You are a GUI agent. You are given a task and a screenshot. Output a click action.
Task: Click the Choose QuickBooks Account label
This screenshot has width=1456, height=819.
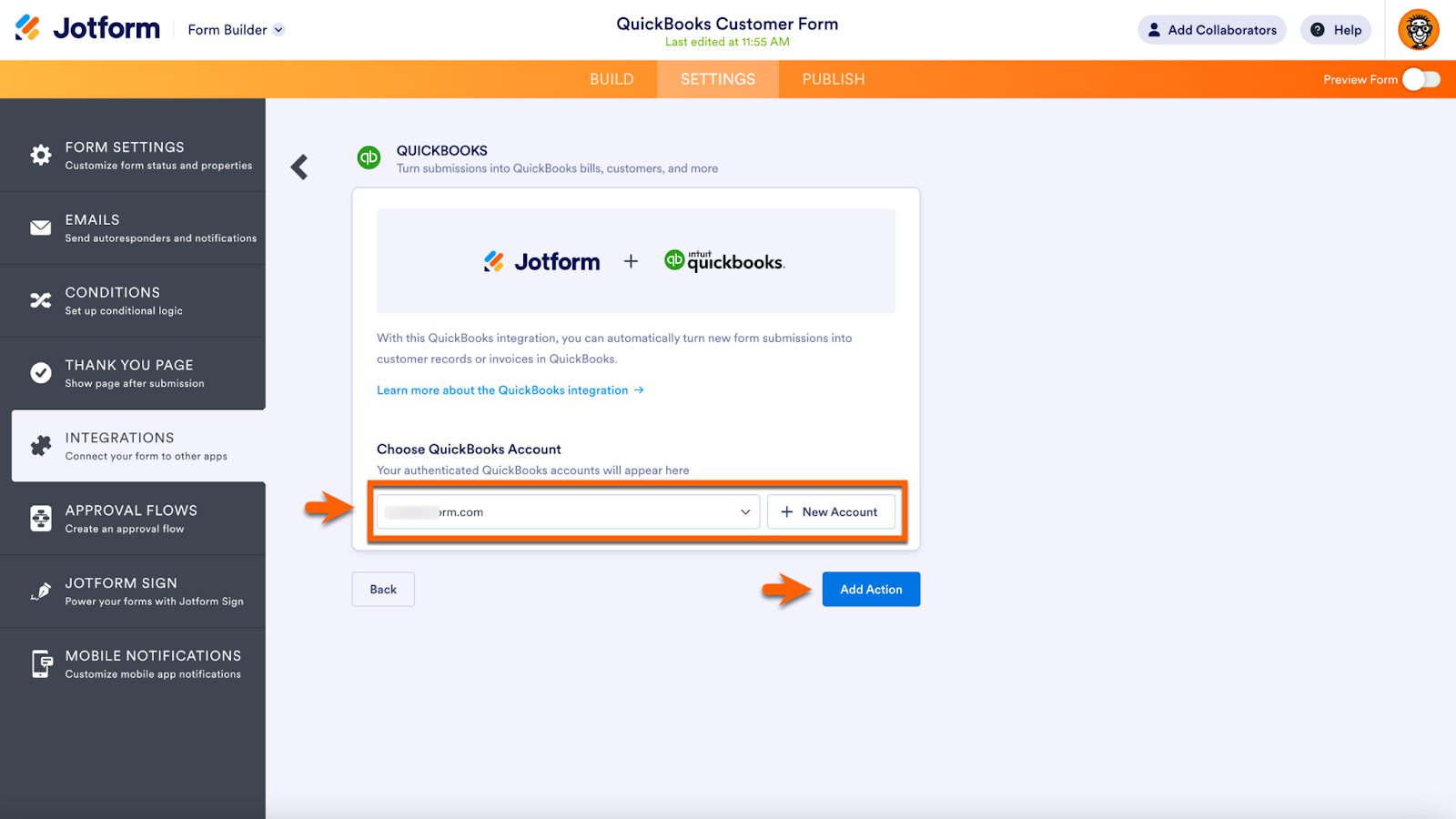(x=469, y=450)
